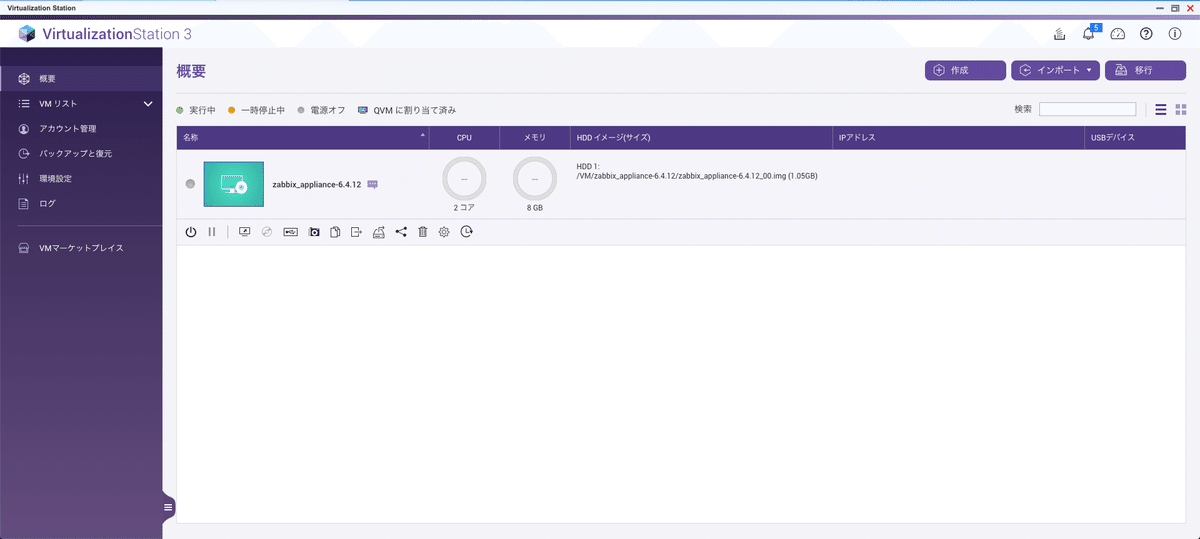Open バックアップと復元 in the sidebar
The height and width of the screenshot is (539, 1200).
pos(81,153)
